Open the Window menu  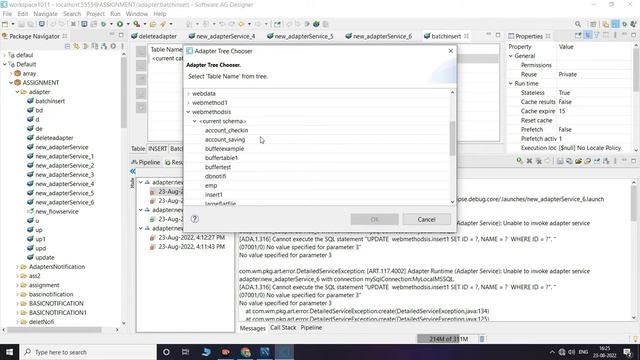(137, 14)
